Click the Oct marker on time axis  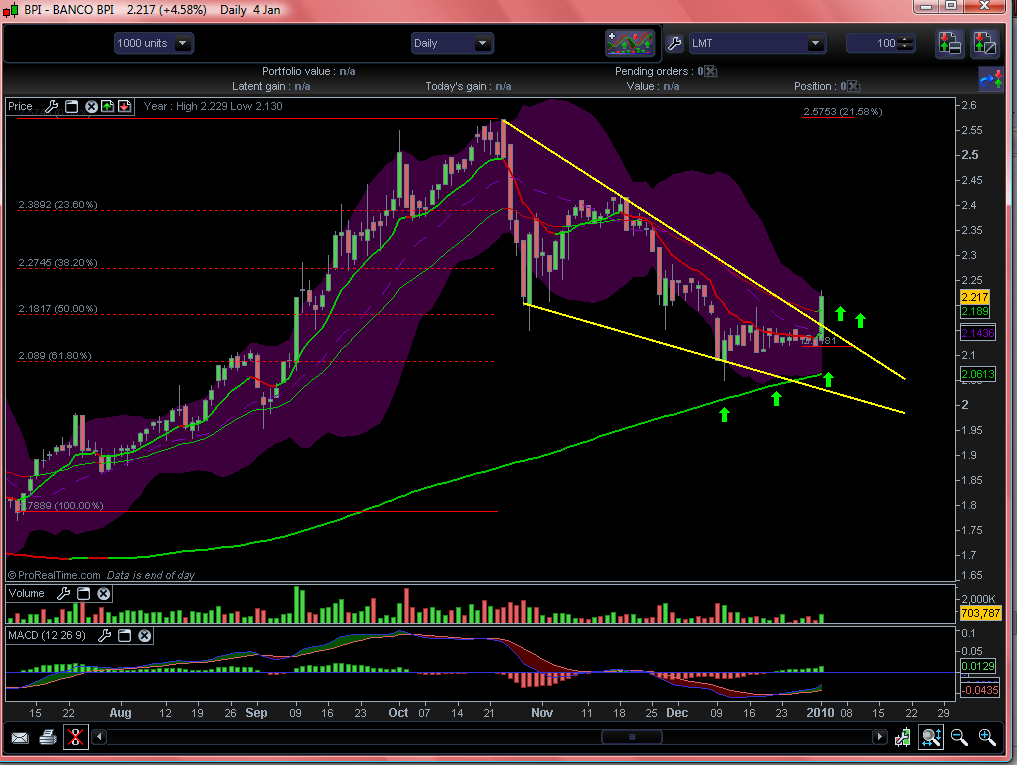398,712
